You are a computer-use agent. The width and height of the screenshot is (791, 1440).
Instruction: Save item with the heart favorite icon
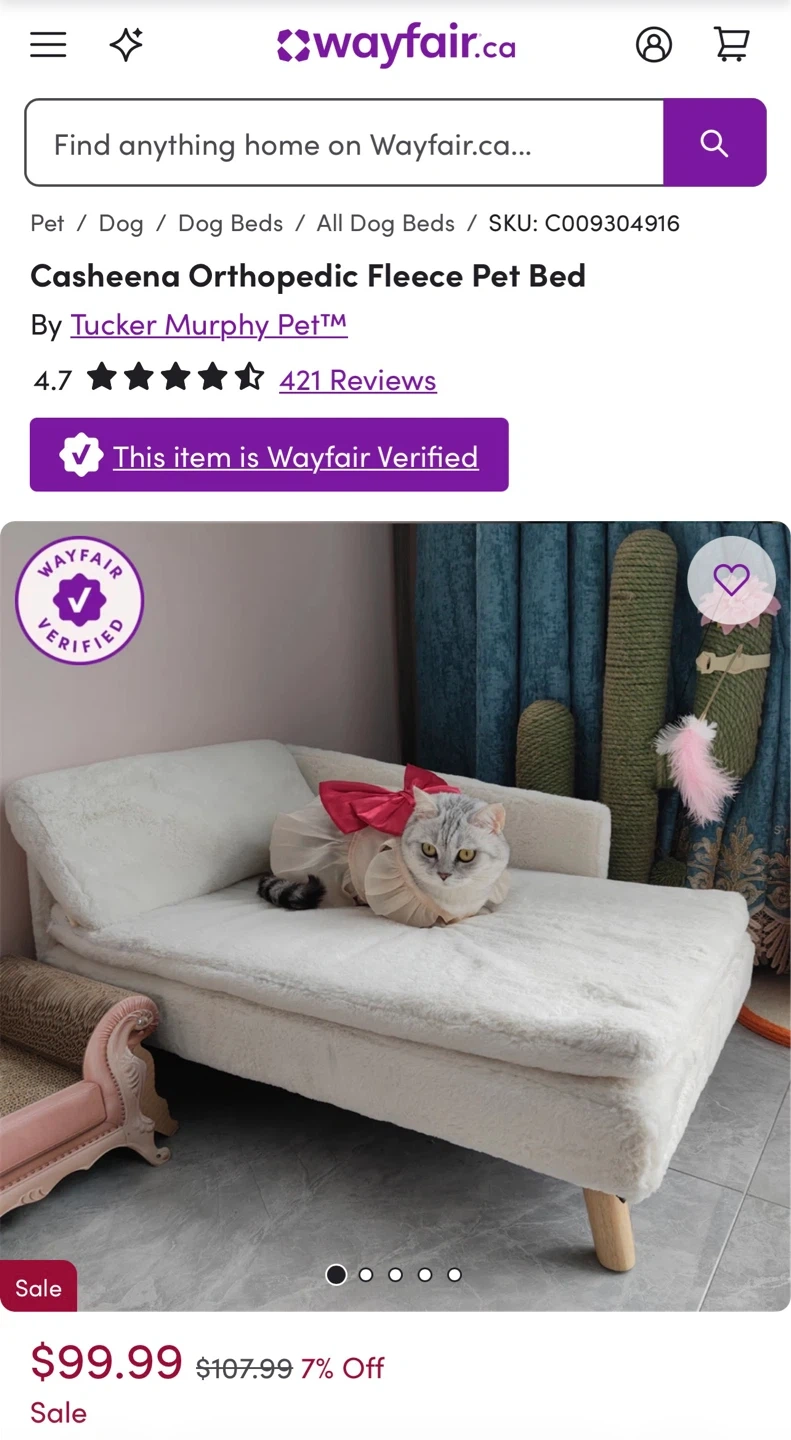(x=731, y=580)
